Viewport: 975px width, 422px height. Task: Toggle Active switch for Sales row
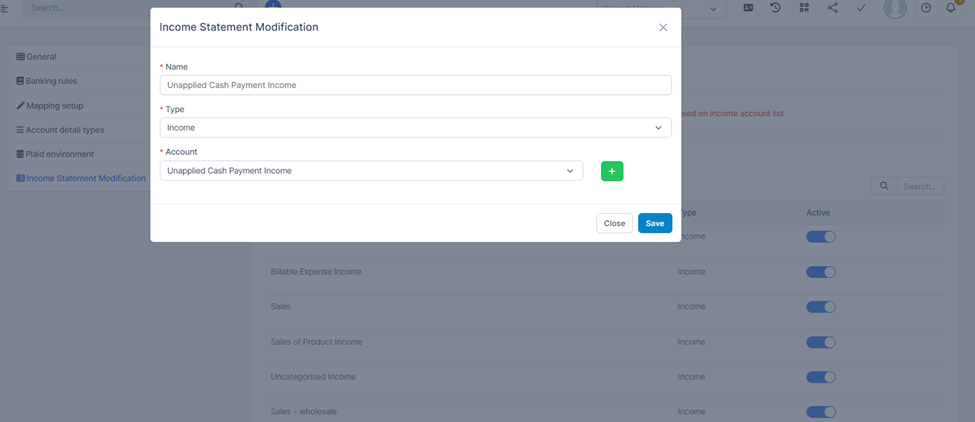tap(821, 307)
